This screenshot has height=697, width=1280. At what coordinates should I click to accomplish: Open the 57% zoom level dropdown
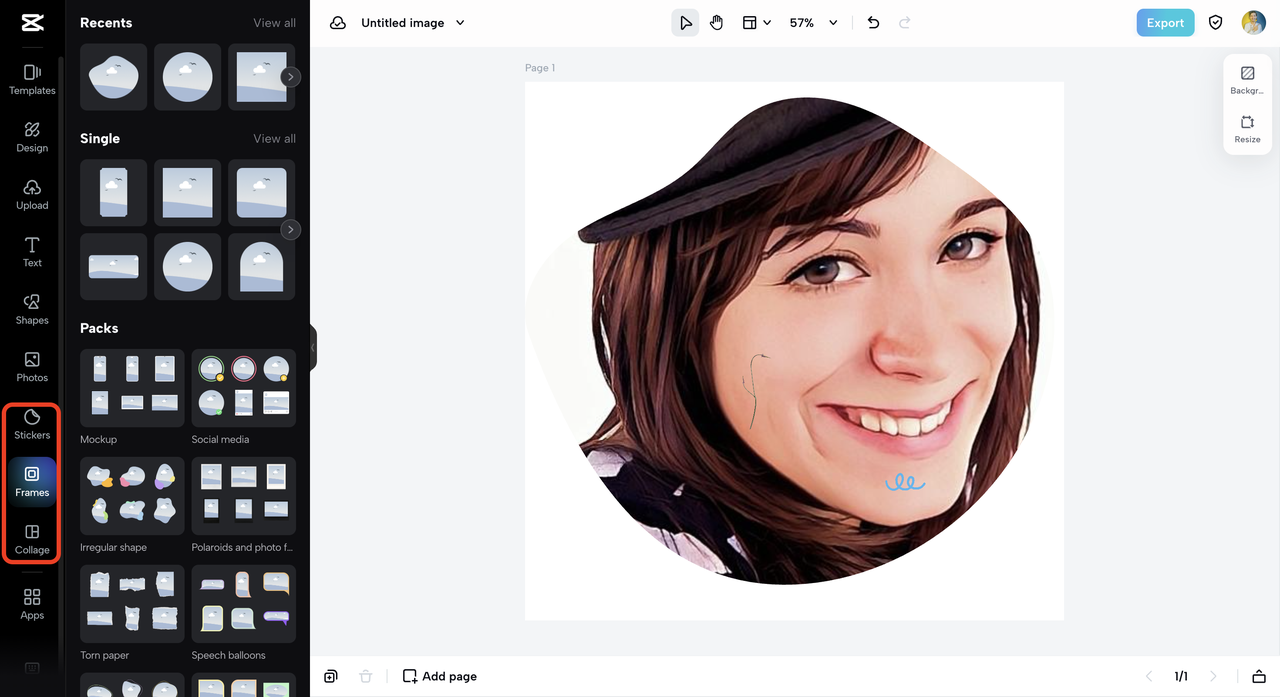[x=813, y=23]
